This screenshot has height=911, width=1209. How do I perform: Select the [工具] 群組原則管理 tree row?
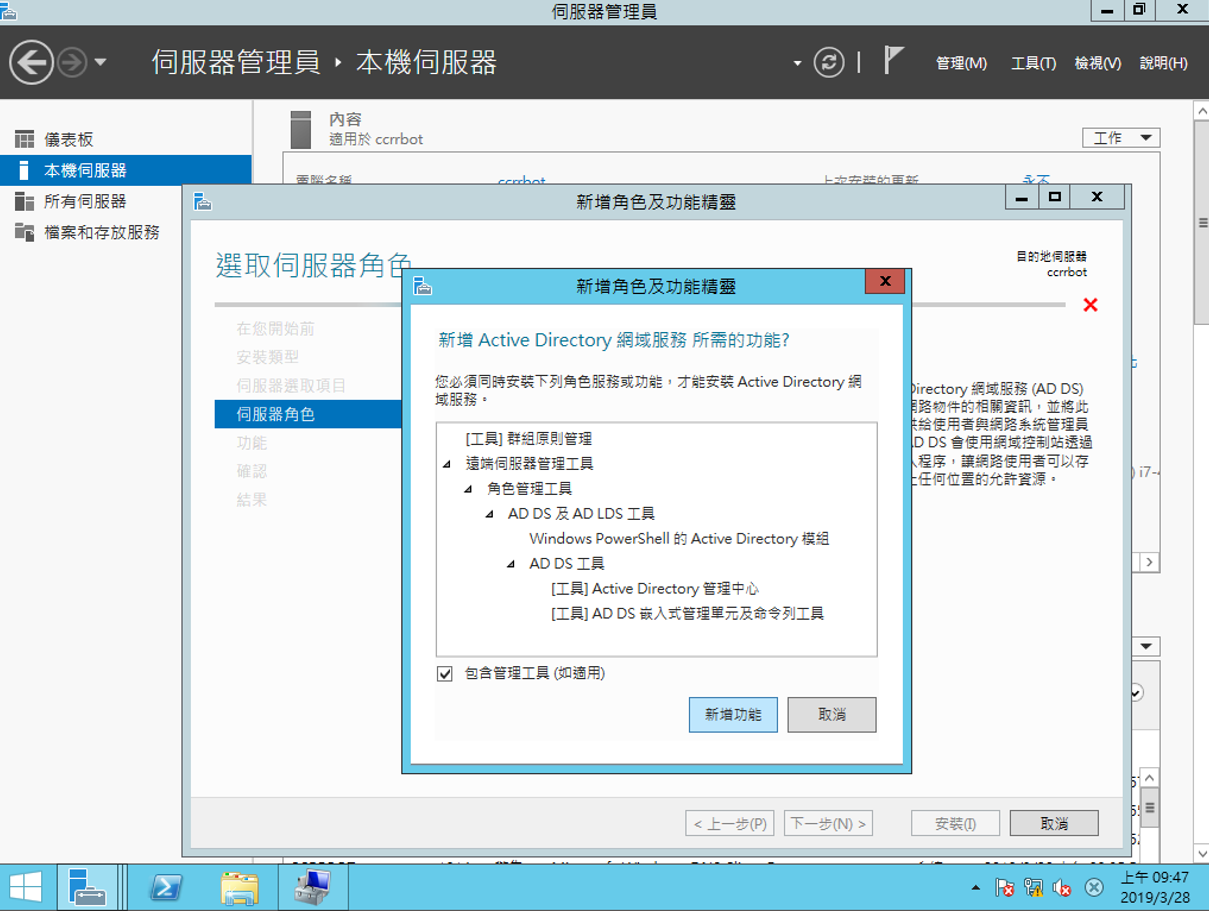tap(529, 439)
